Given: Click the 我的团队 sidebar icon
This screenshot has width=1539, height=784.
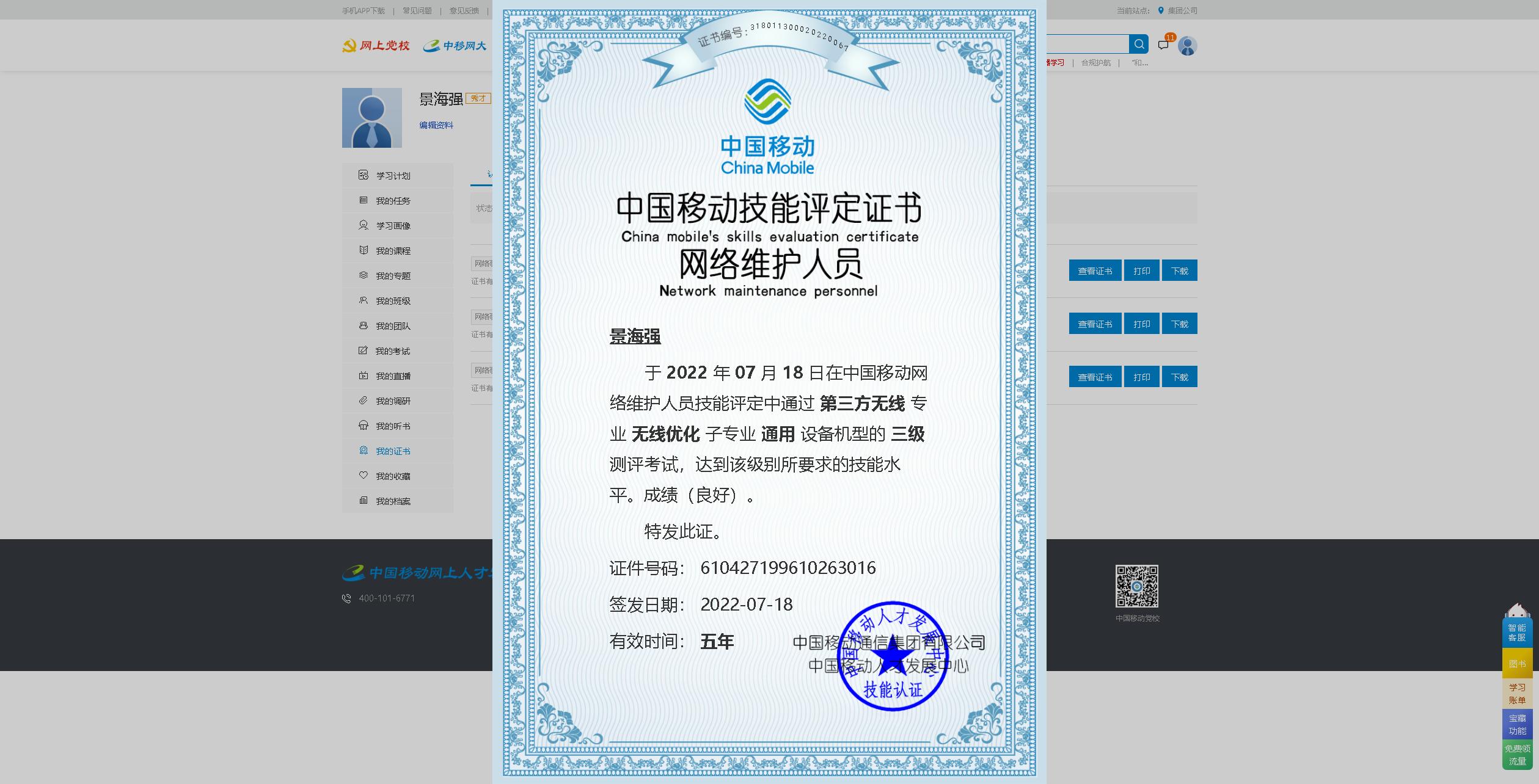Looking at the screenshot, I should [x=364, y=325].
